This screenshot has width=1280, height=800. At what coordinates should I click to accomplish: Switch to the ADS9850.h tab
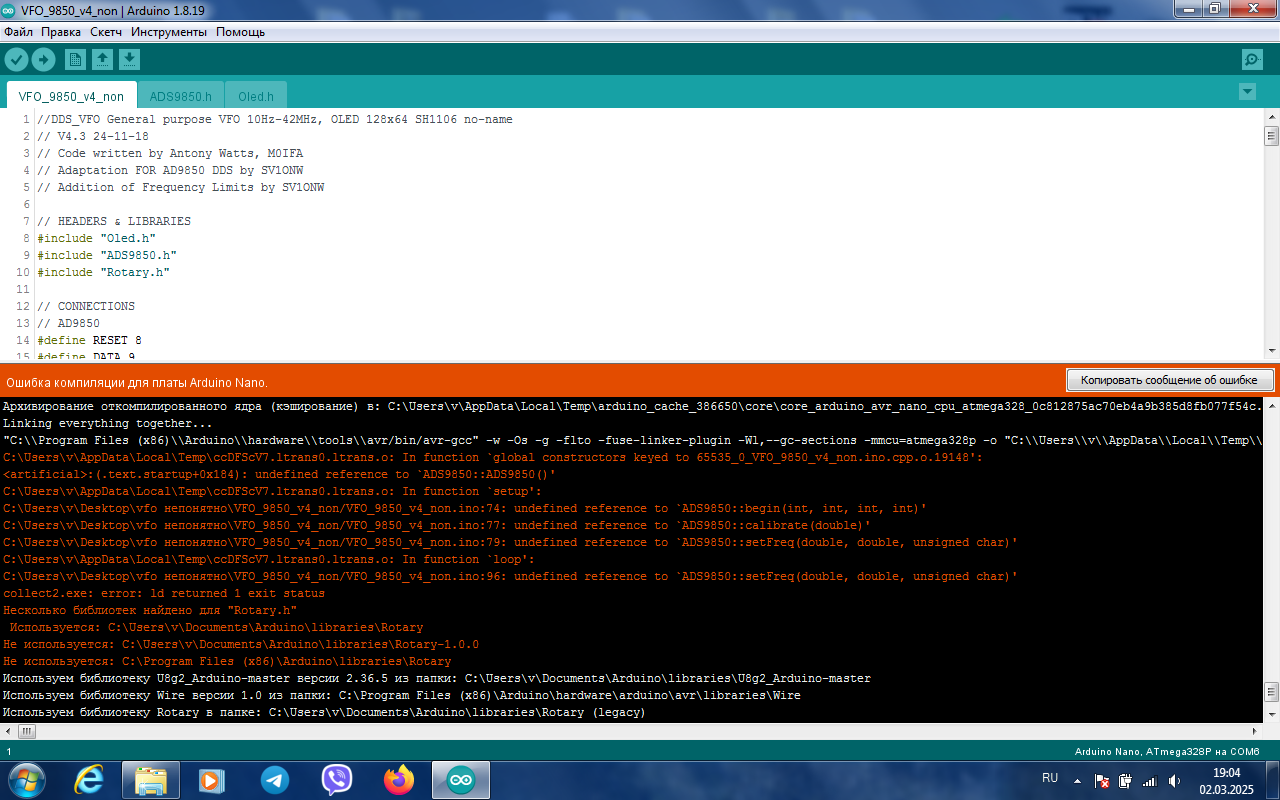tap(181, 96)
